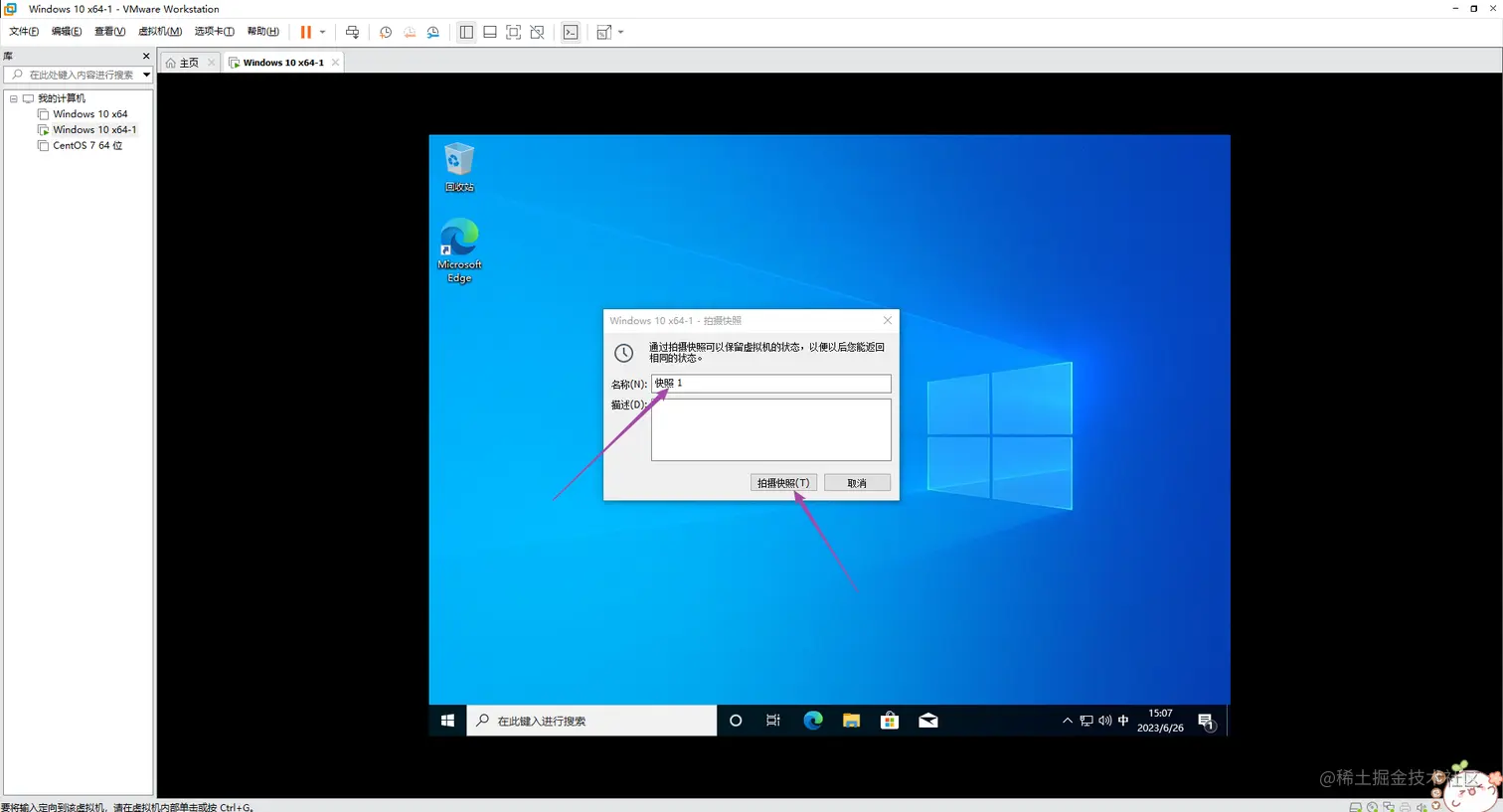This screenshot has height=812, width=1503.
Task: Click the stretch guest display icon
Action: click(x=603, y=32)
